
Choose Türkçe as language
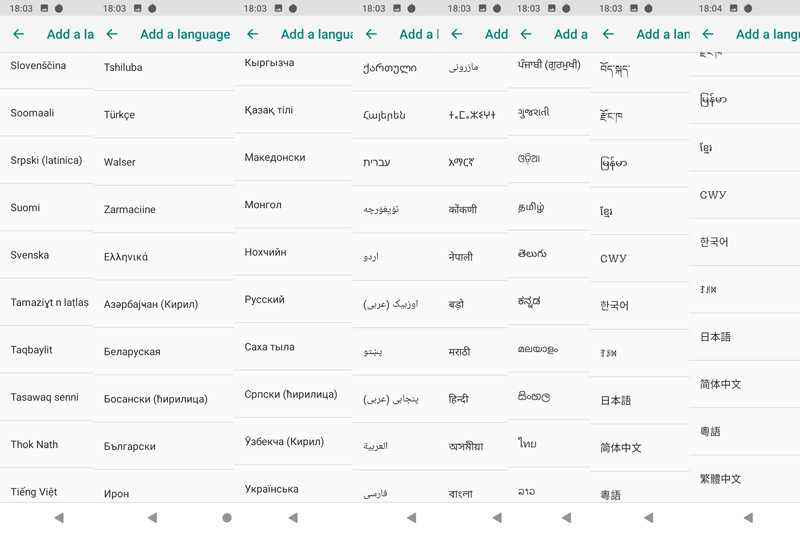coord(119,115)
